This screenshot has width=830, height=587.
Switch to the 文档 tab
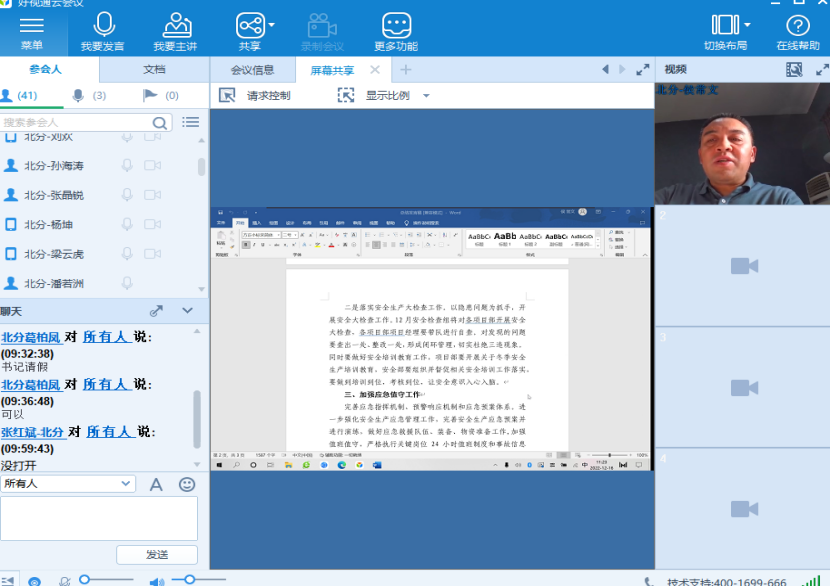154,69
